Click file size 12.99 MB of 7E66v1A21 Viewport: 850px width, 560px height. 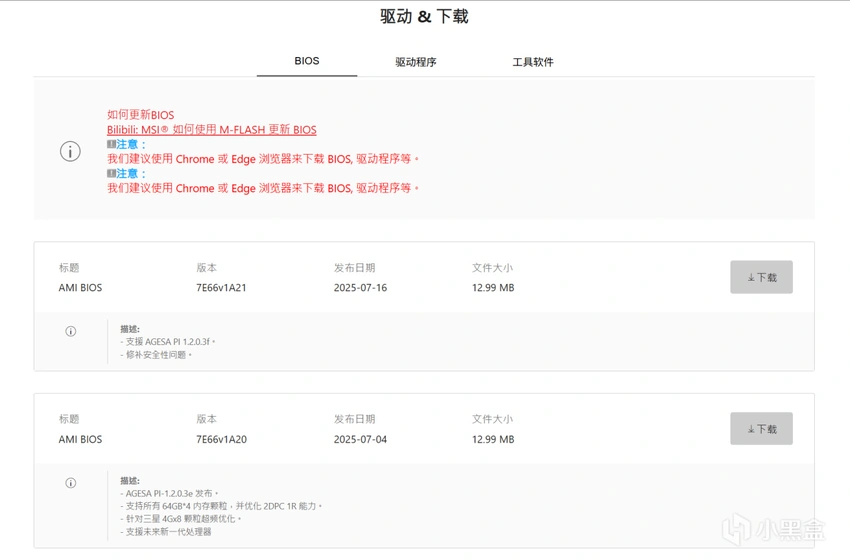click(493, 288)
